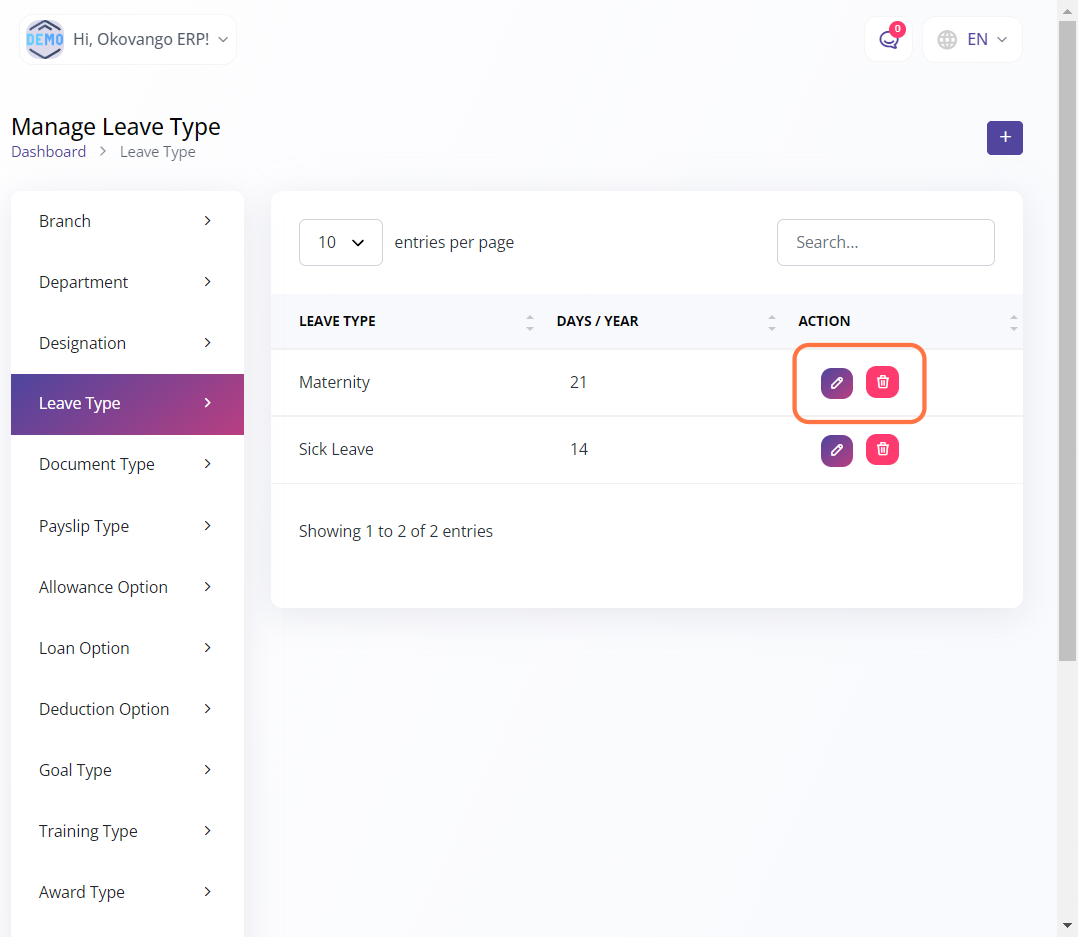
Task: Click the DEMO profile avatar logo
Action: [x=45, y=40]
